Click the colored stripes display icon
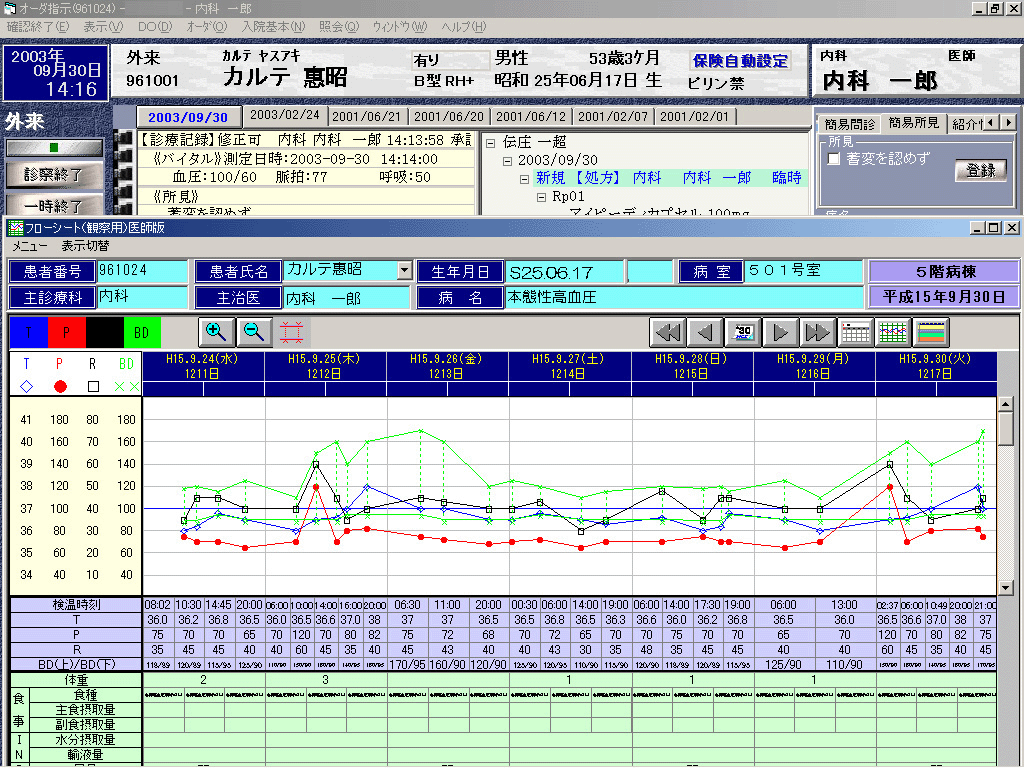Viewport: 1024px width, 768px height. point(931,332)
